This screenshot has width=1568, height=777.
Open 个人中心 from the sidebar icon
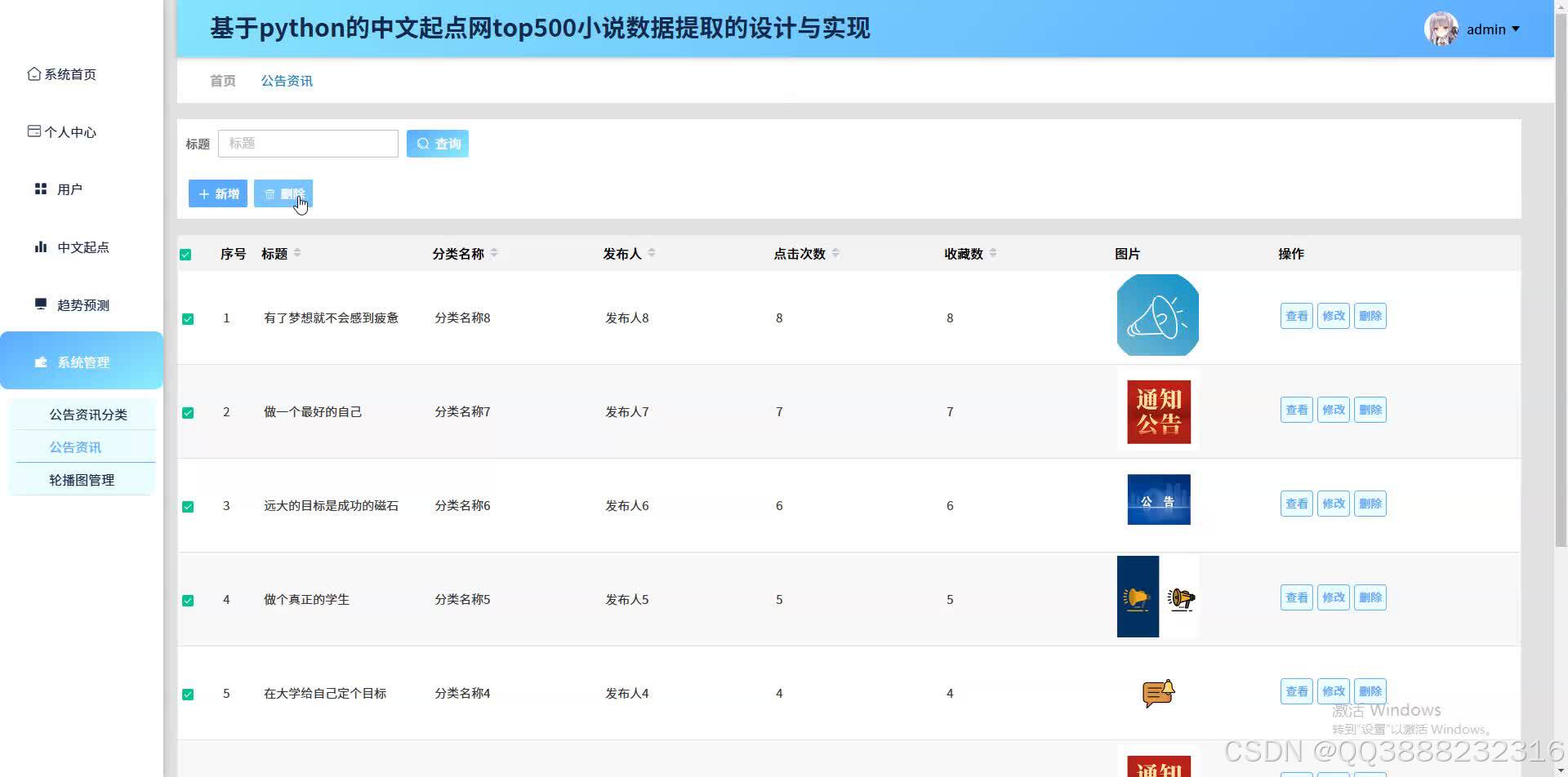[33, 131]
